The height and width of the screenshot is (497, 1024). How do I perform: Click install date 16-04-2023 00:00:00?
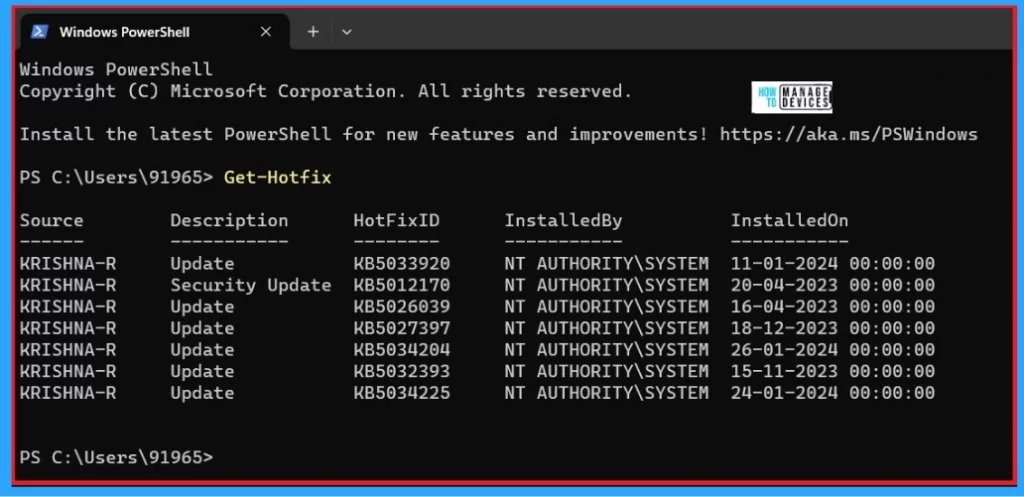pyautogui.click(x=833, y=307)
